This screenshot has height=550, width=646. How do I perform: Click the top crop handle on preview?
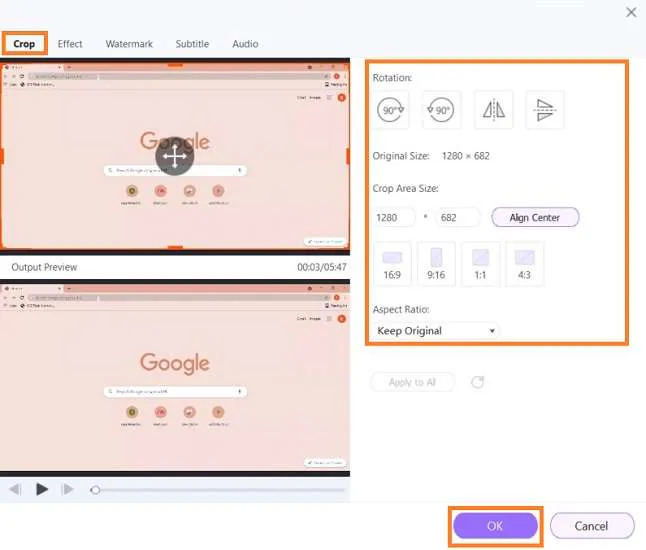click(175, 65)
